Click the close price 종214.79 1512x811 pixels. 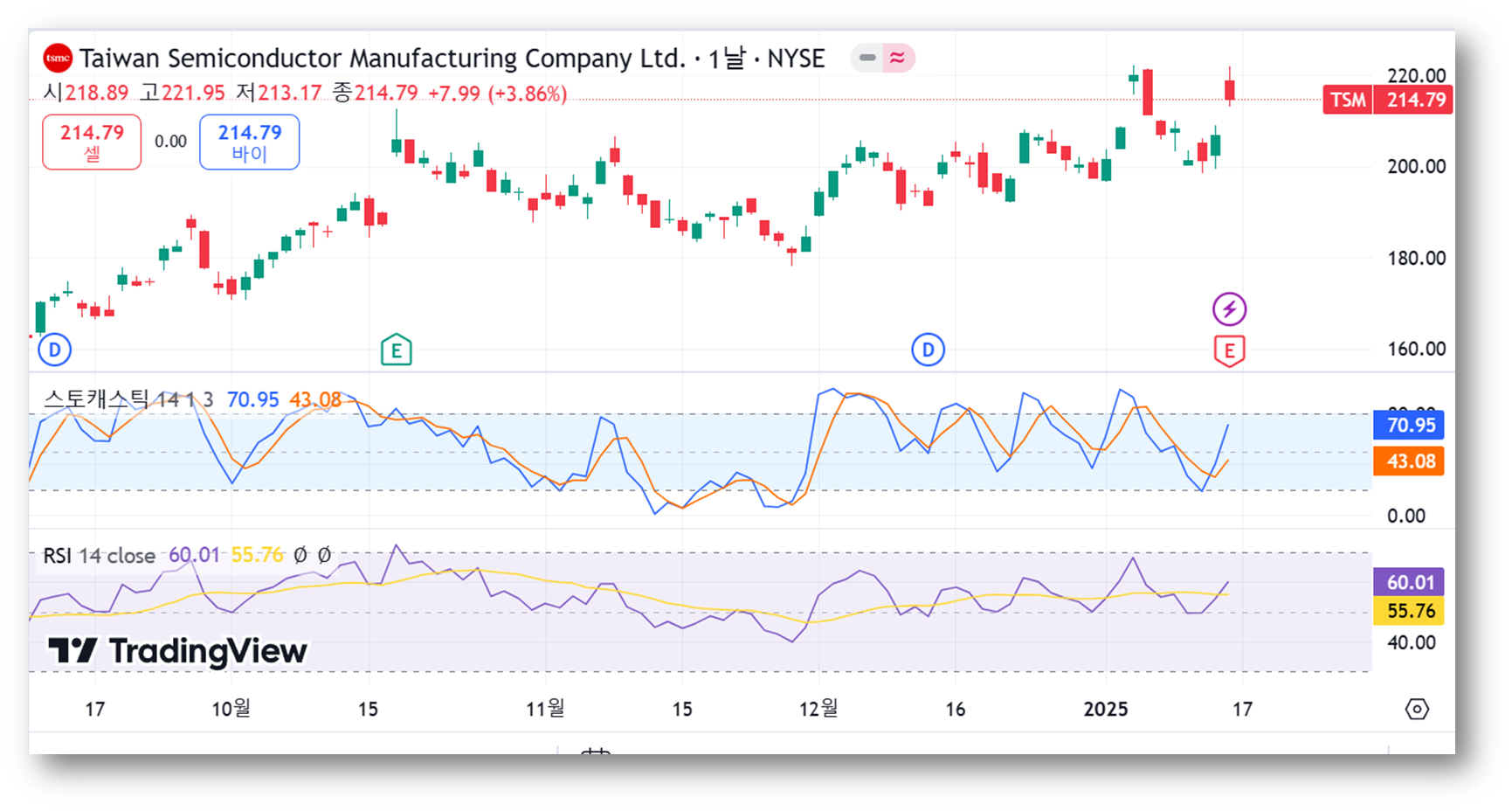tap(376, 93)
